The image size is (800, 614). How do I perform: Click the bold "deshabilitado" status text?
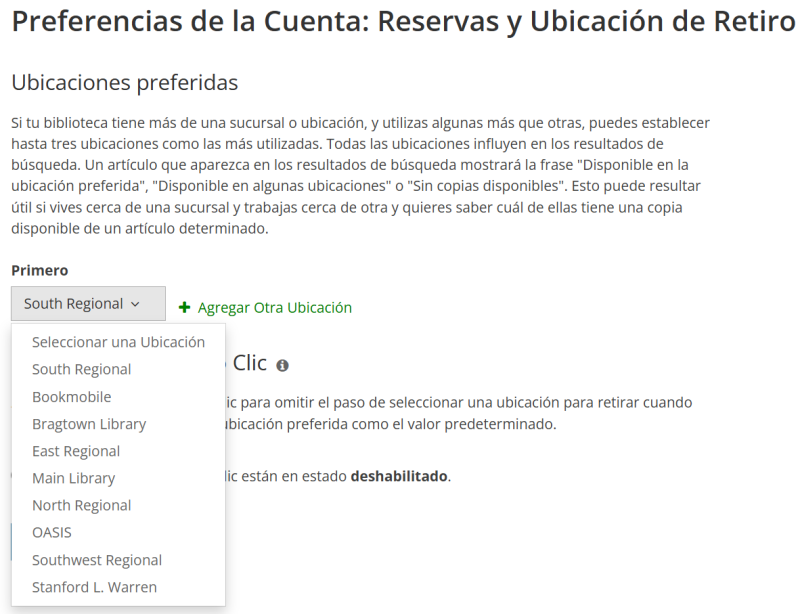[399, 476]
